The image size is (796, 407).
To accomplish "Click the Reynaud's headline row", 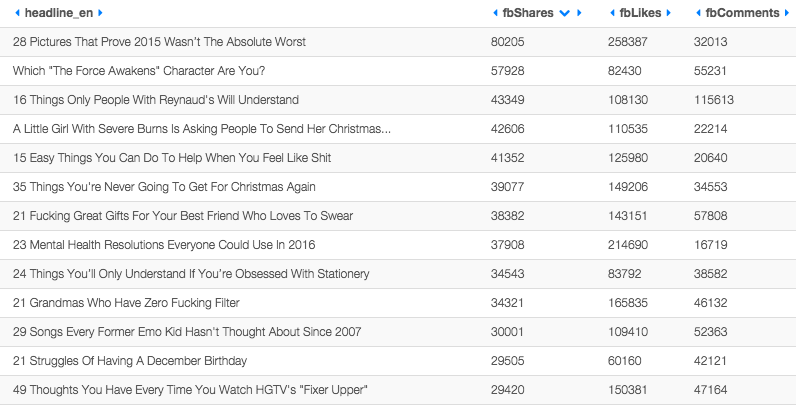I will [155, 101].
